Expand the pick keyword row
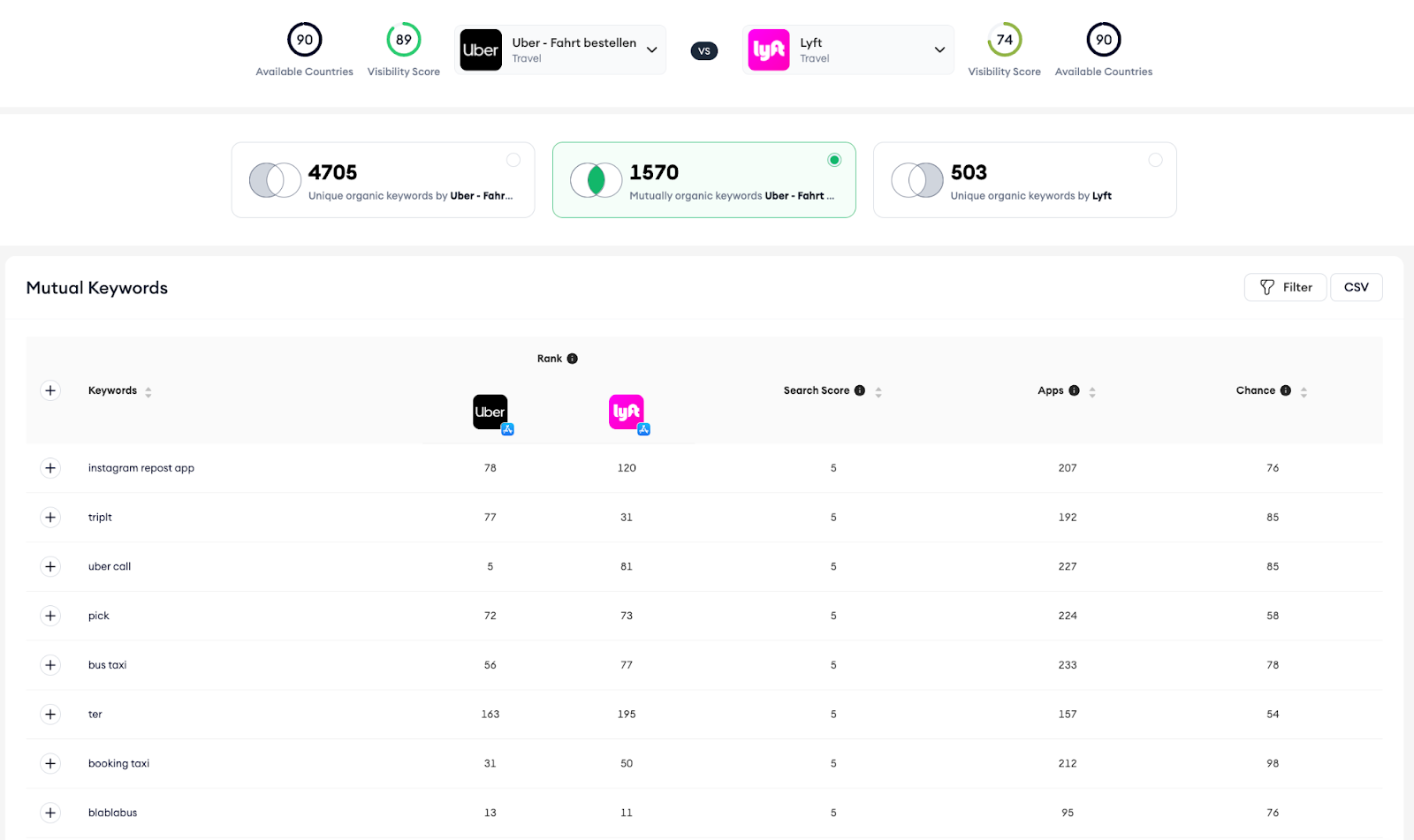Screen dimensions: 1414x840 50,616
